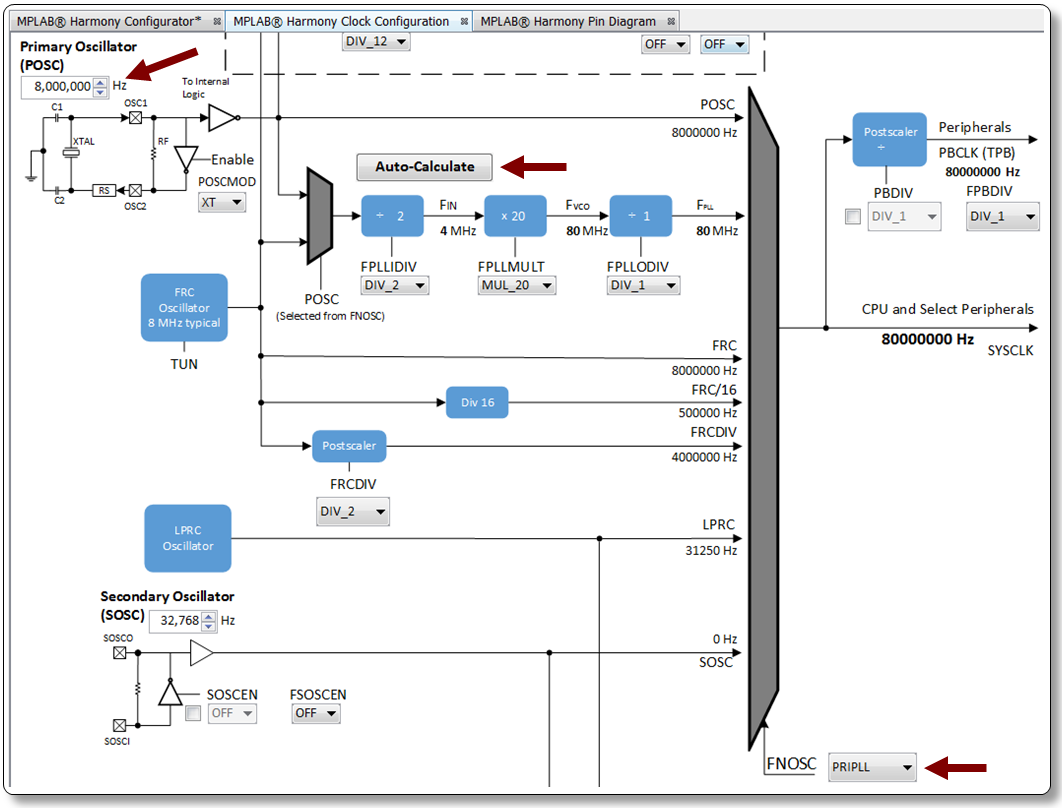Click the FRCDIV Postscaler block

[x=349, y=446]
